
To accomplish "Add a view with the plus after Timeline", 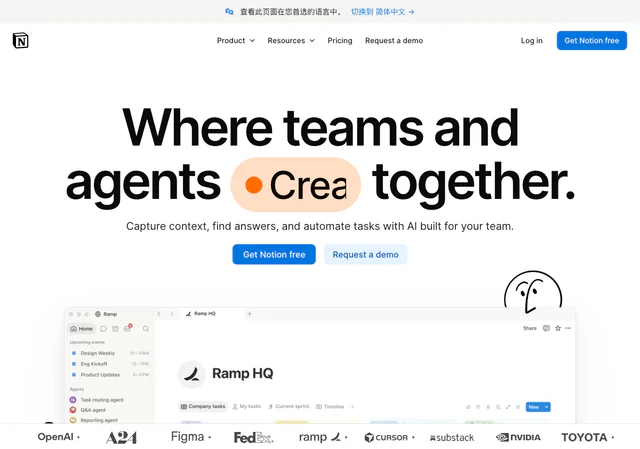I will (353, 407).
